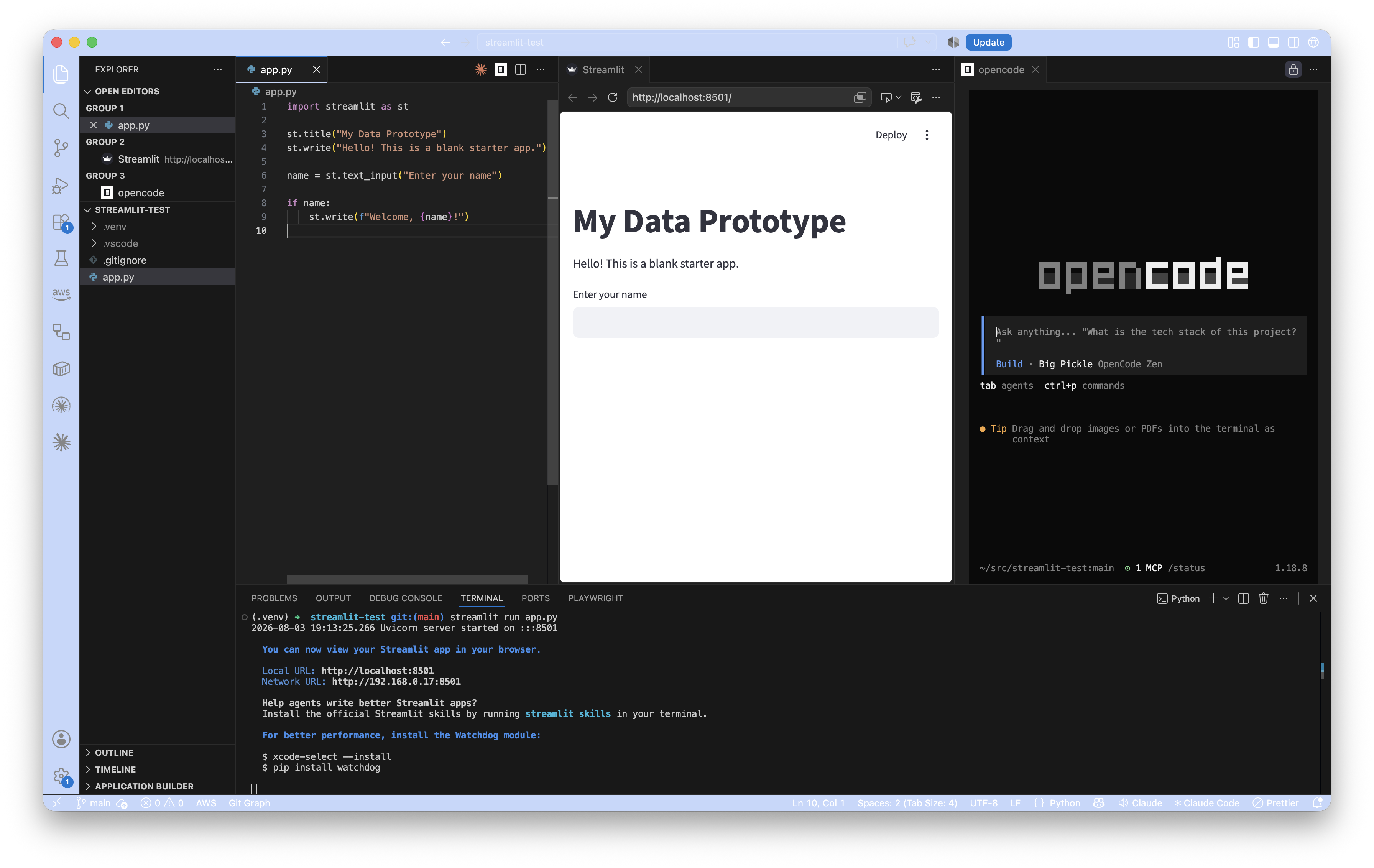
Task: Click the editor horizontal scrollbar
Action: pyautogui.click(x=407, y=579)
